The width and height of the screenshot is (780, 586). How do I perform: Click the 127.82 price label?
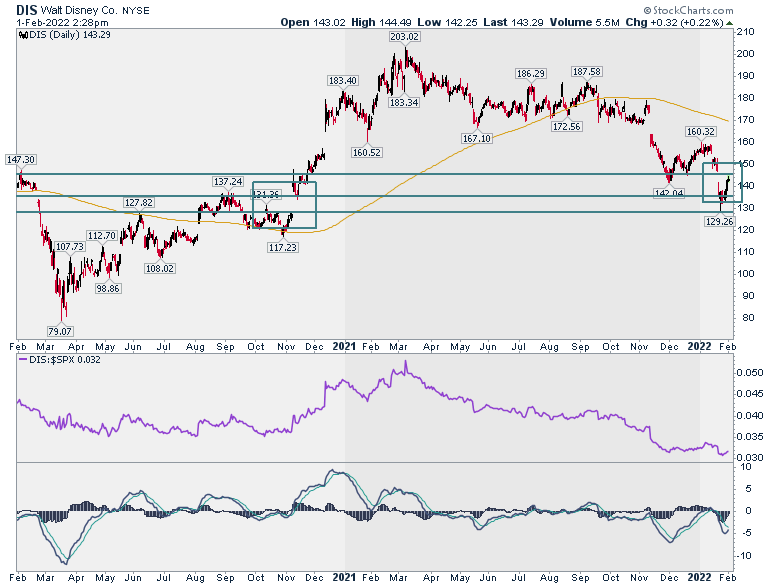coord(139,202)
